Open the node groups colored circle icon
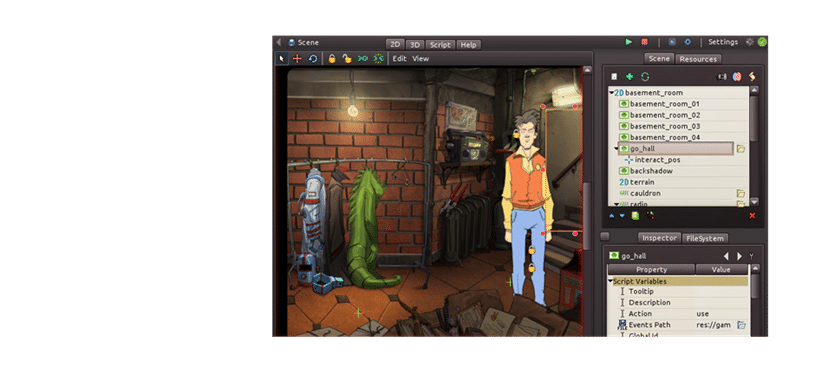The image size is (815, 381). click(x=737, y=76)
